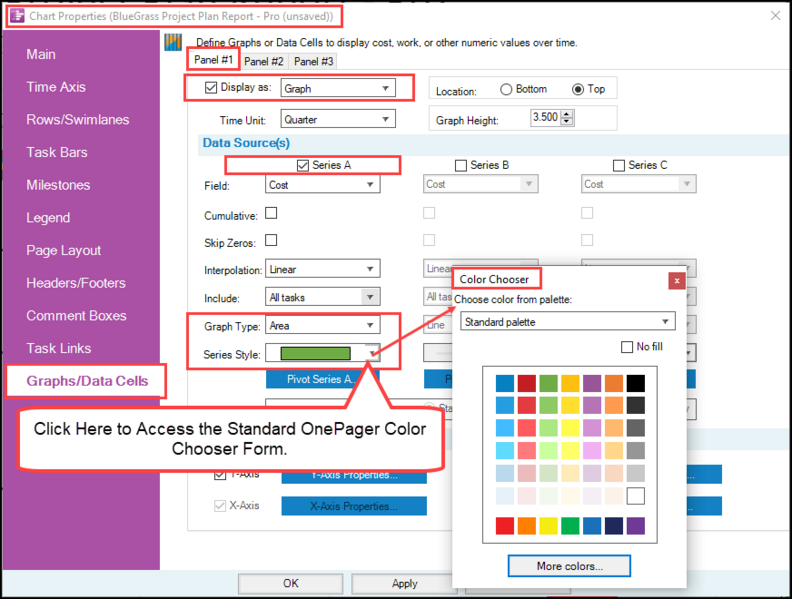
Task: Switch to Panel #1 tab
Action: pos(213,60)
